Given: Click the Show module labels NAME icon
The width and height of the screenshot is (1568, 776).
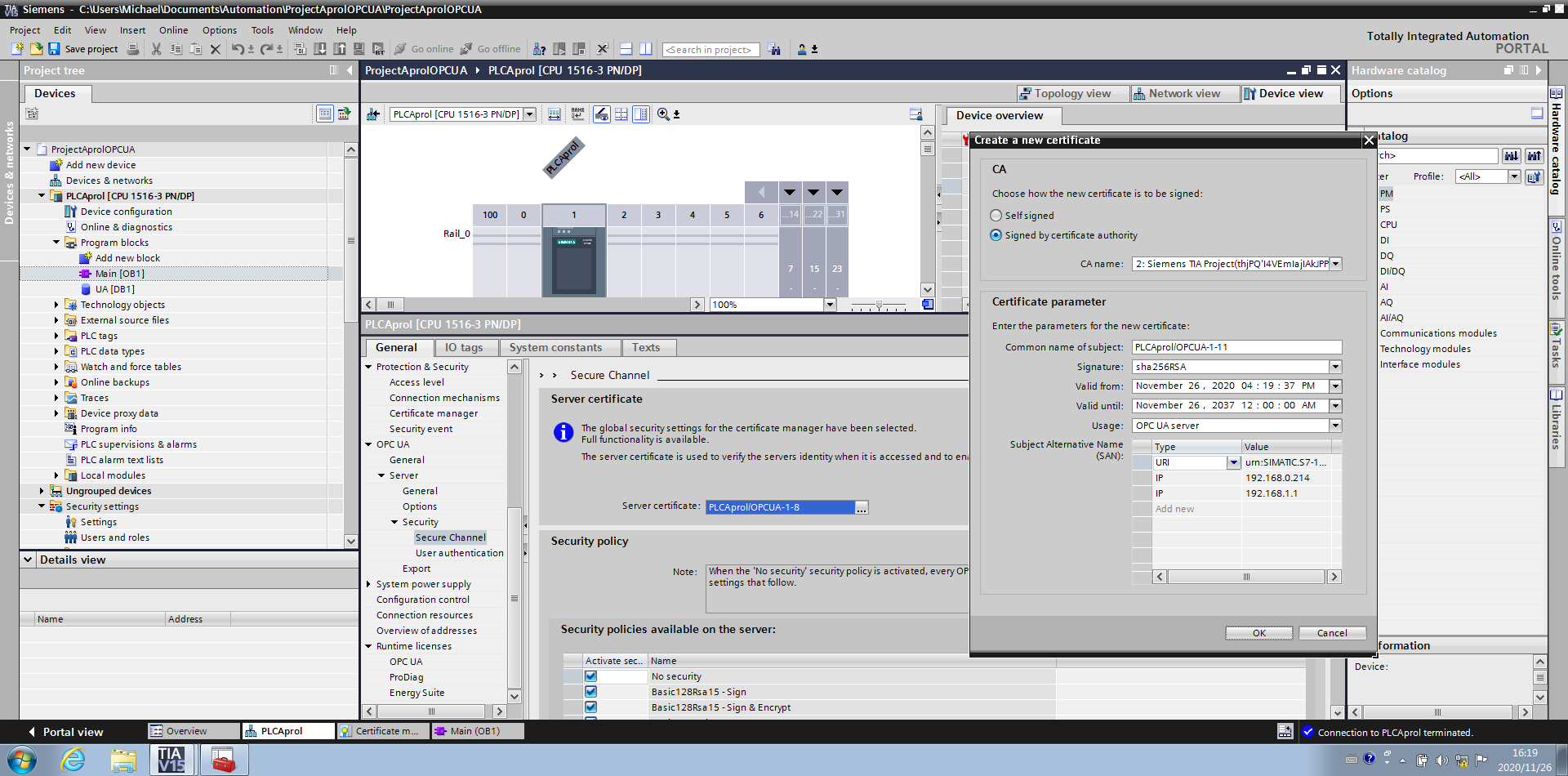Looking at the screenshot, I should pos(578,114).
